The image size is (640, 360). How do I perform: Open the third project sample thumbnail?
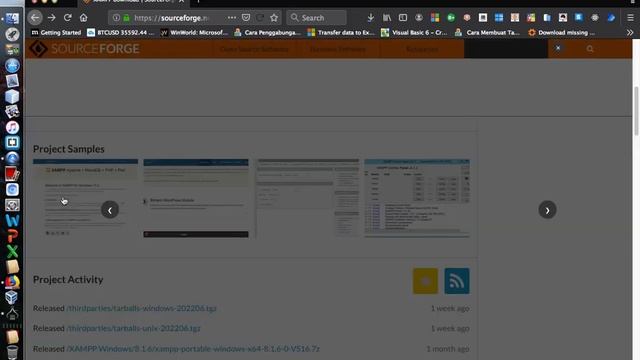(308, 198)
